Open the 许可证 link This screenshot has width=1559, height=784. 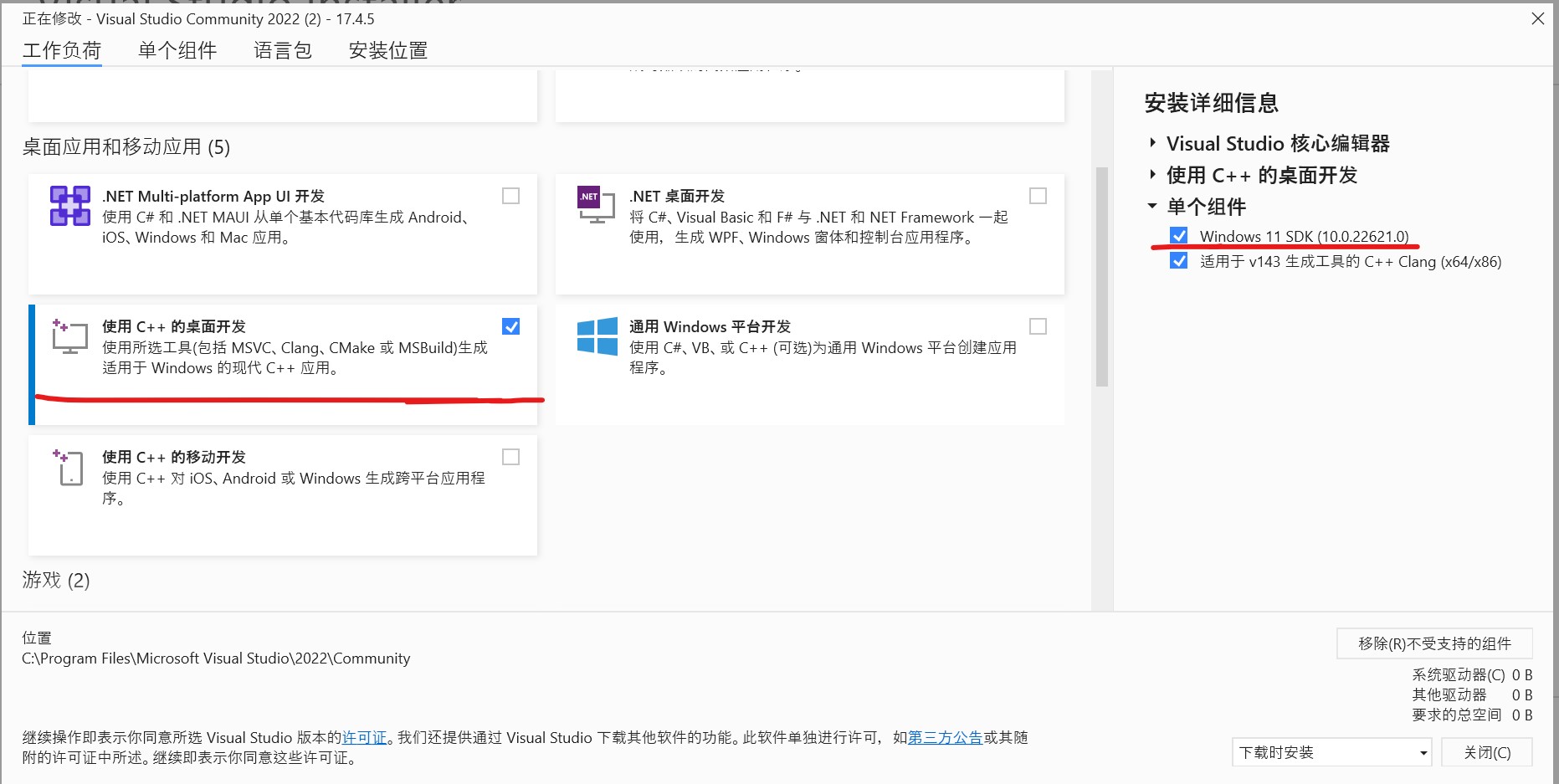[x=364, y=738]
